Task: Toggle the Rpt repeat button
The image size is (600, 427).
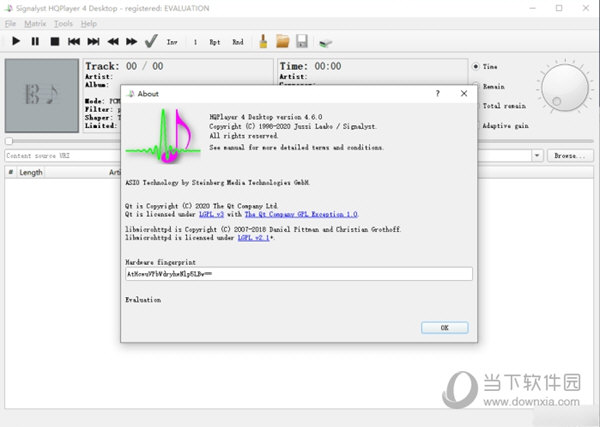Action: click(x=215, y=42)
